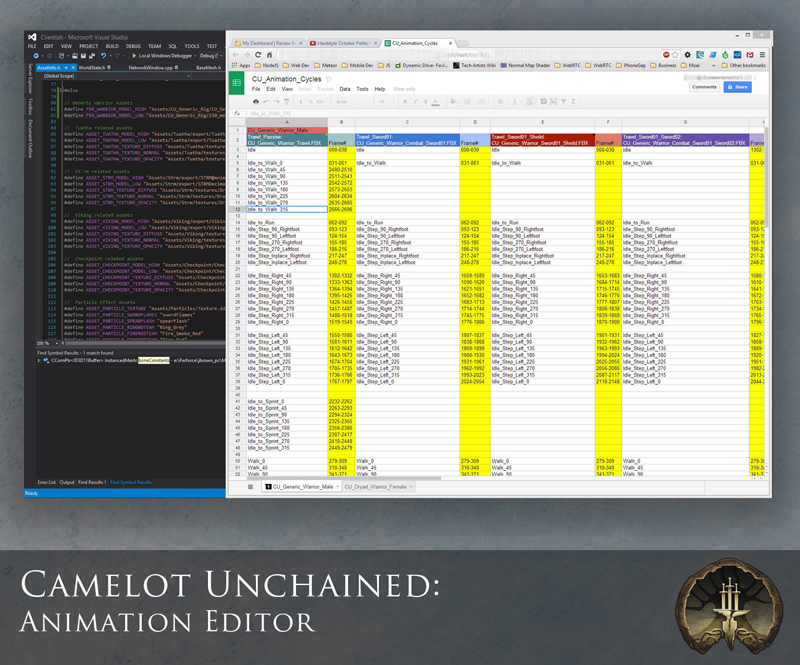Bookmark page with the star icon
Viewport: 800px width, 665px height.
tap(676, 55)
